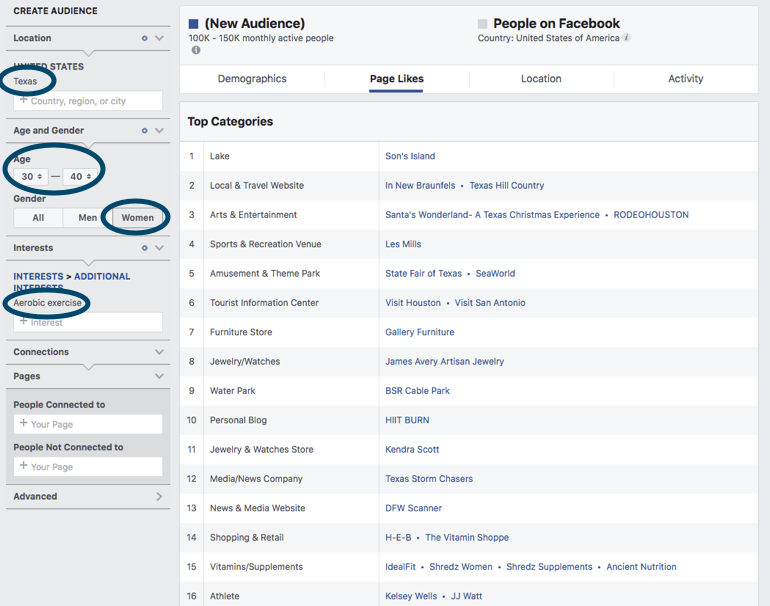Screen dimensions: 770x606
Task: Open the Texas Storm Chasers link
Action: 429,479
